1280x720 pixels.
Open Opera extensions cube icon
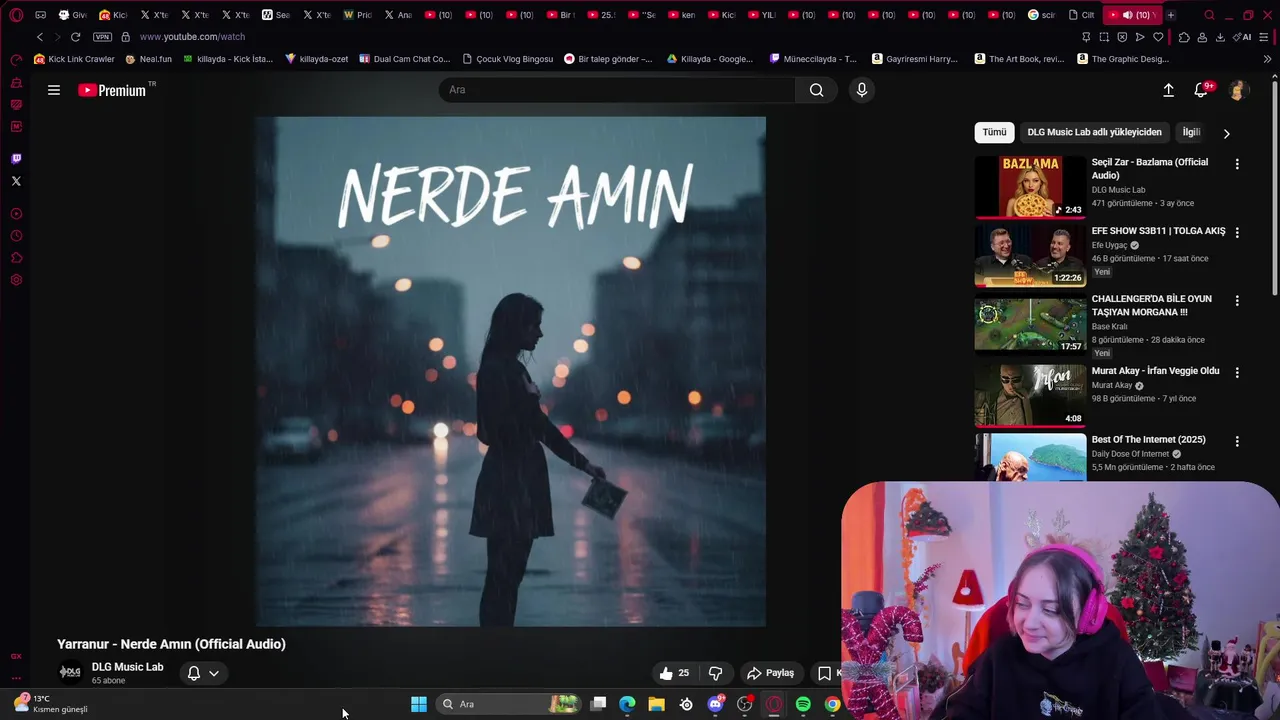tap(1184, 37)
